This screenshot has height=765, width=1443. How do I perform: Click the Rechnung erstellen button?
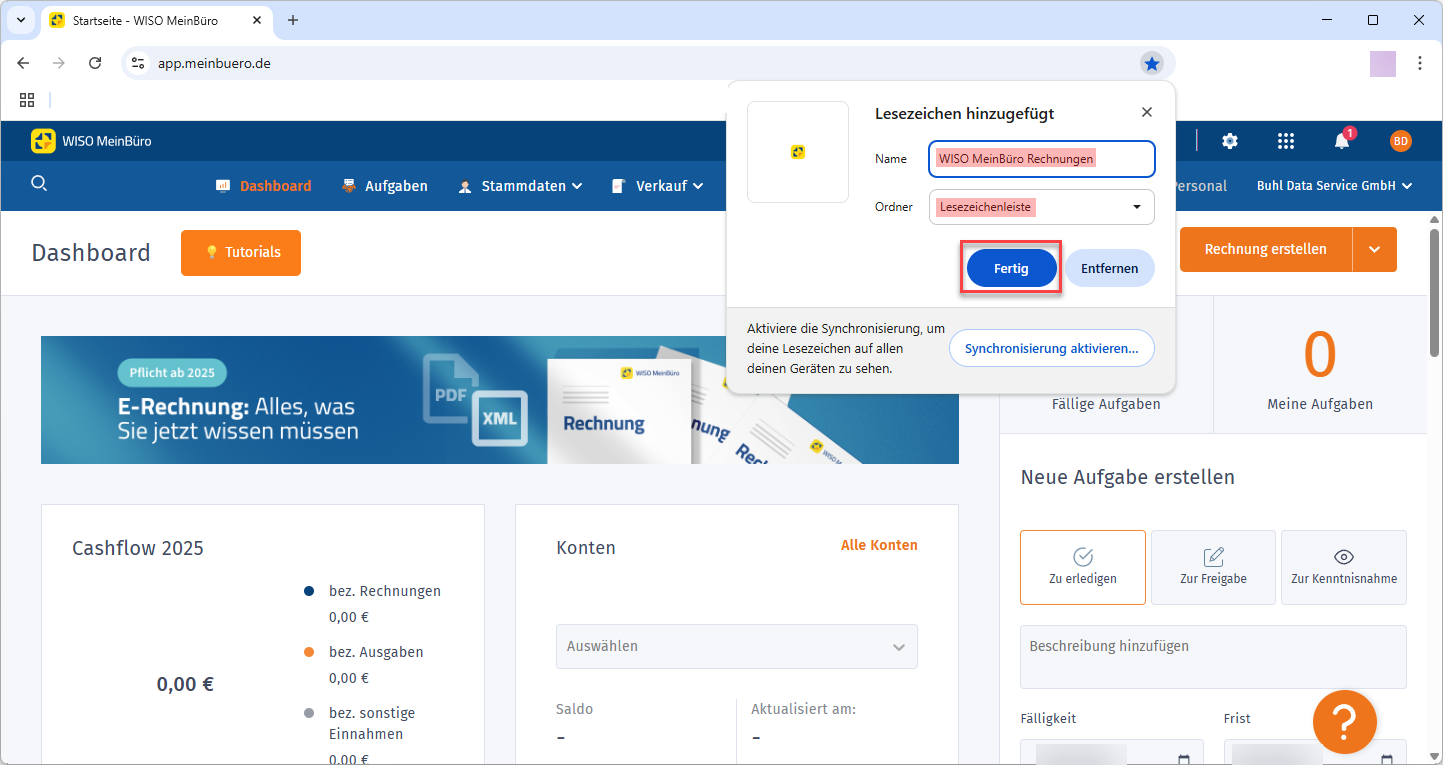click(x=1266, y=250)
